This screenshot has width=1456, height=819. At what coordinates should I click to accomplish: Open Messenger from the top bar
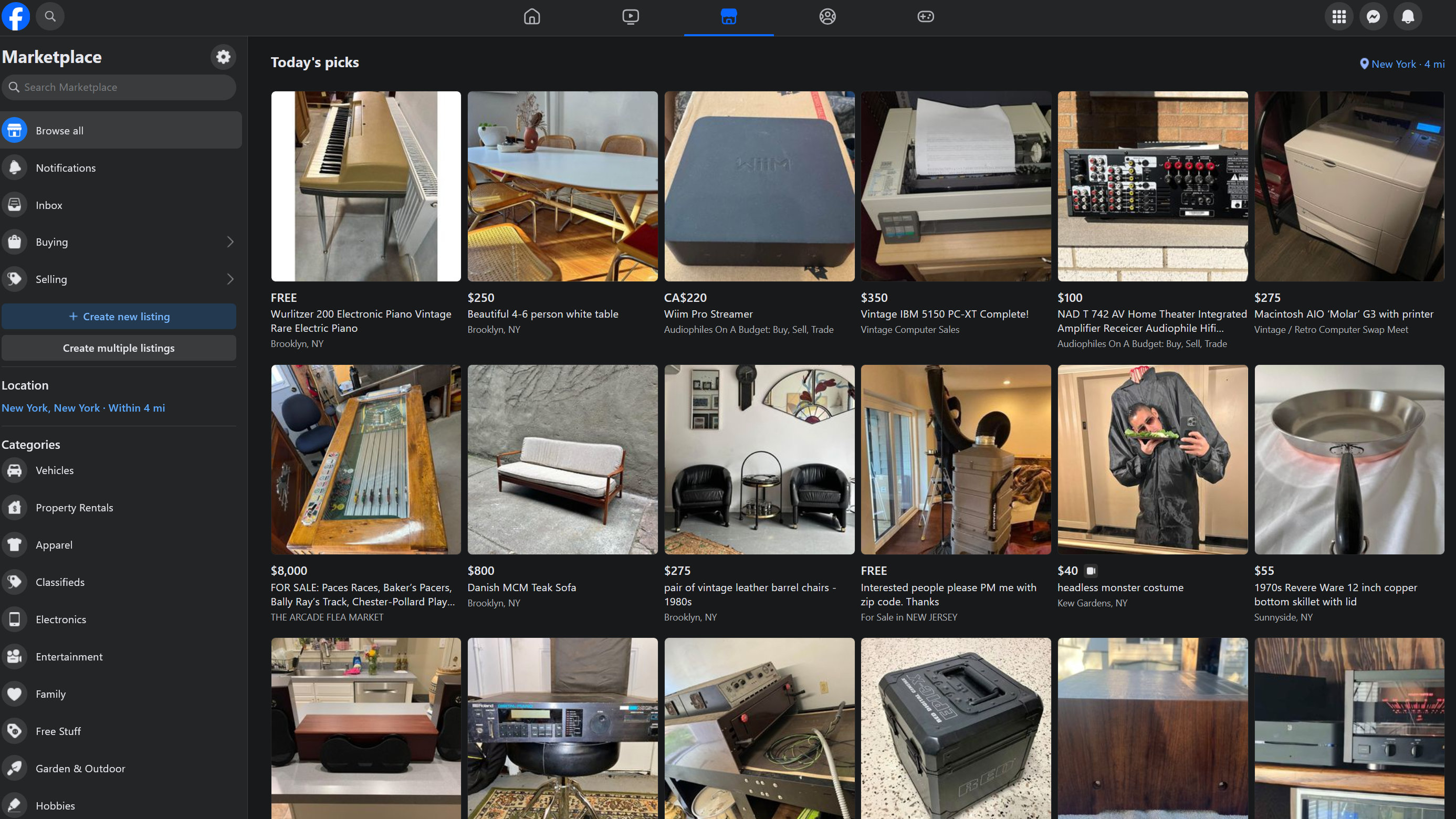1374,16
